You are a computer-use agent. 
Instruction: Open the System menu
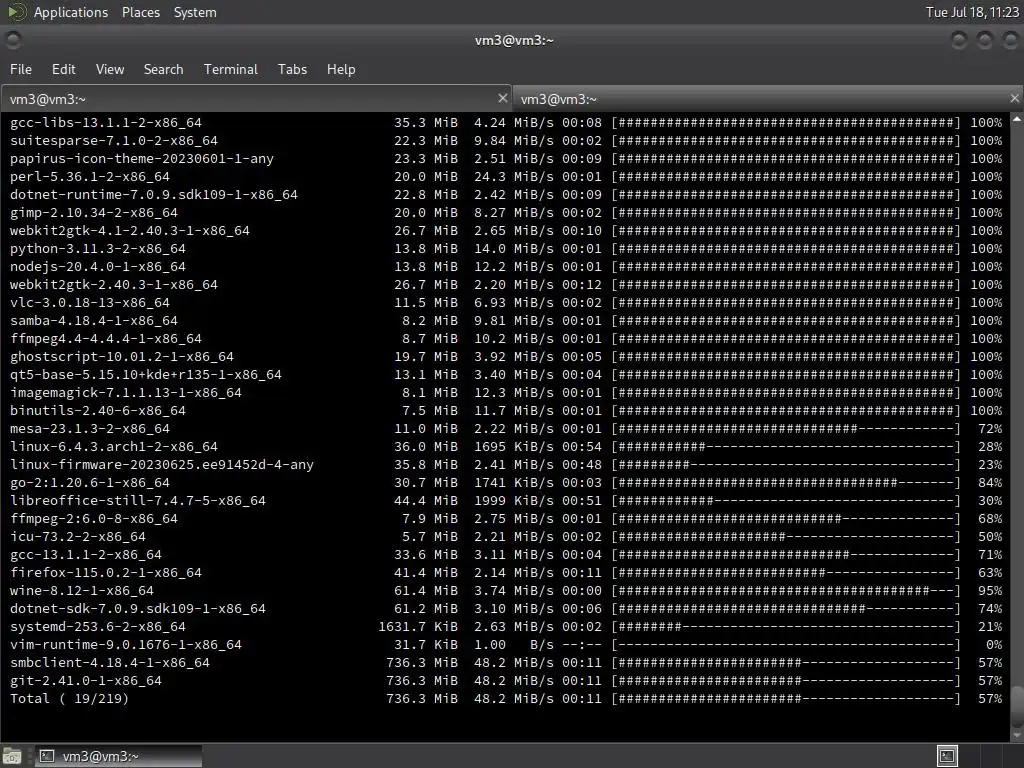coord(195,12)
